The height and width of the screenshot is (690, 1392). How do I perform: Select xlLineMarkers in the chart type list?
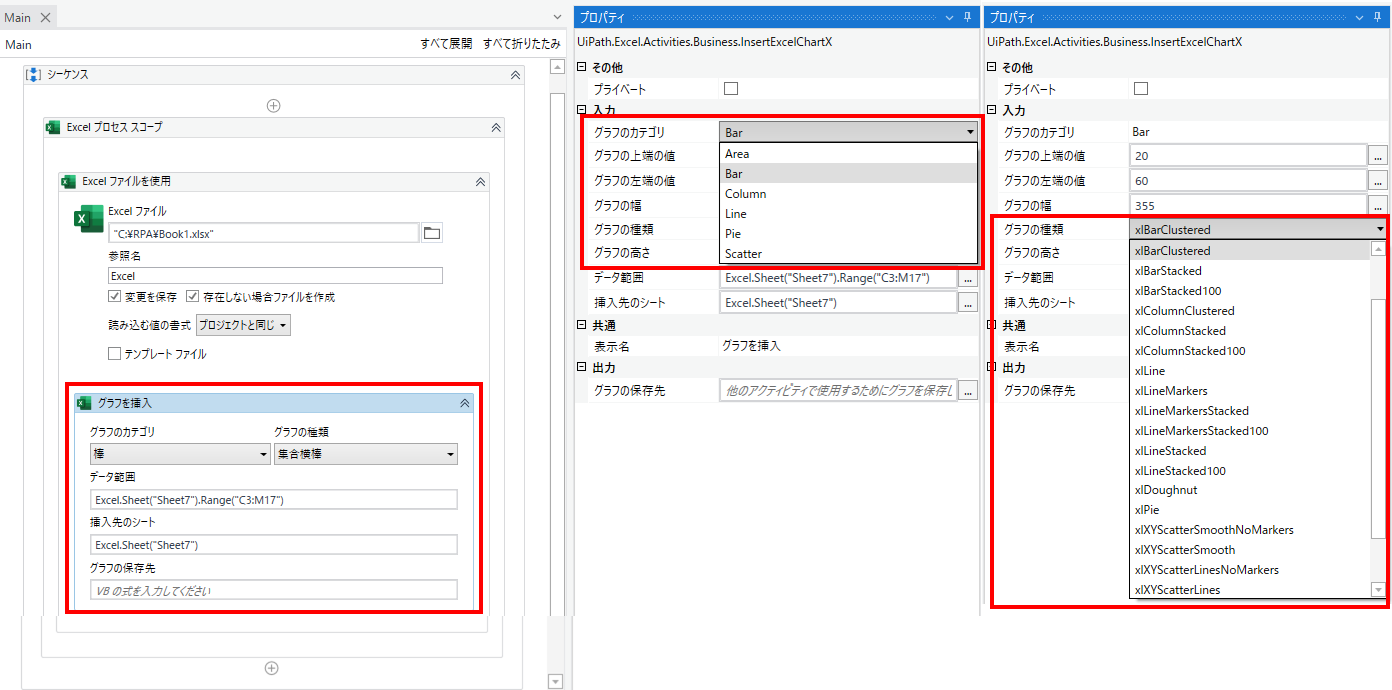(1251, 391)
